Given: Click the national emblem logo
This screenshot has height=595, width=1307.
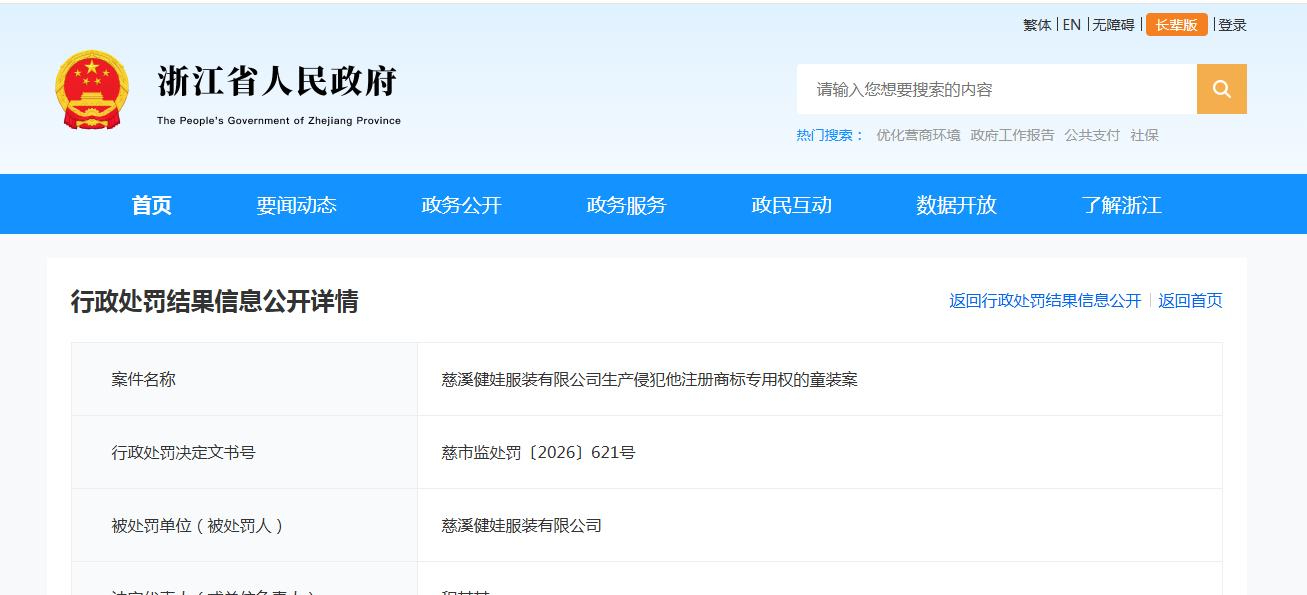Looking at the screenshot, I should pyautogui.click(x=92, y=90).
